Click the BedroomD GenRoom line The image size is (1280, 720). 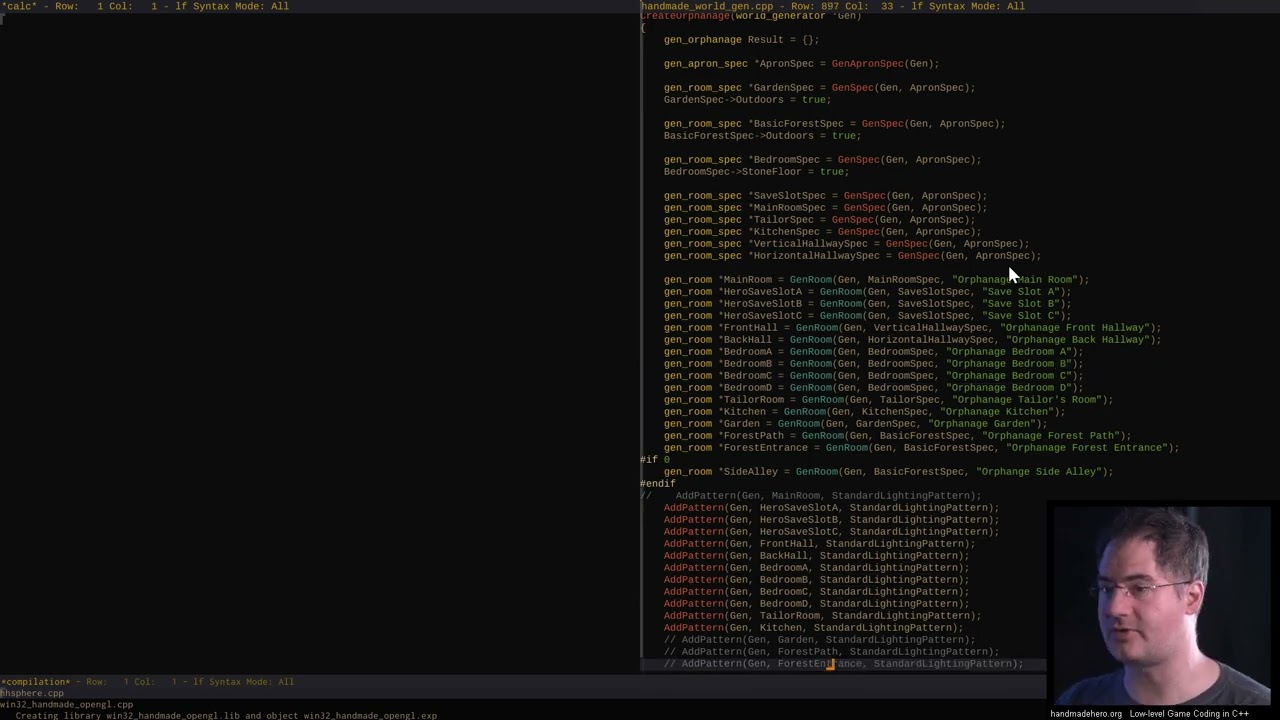pos(873,388)
